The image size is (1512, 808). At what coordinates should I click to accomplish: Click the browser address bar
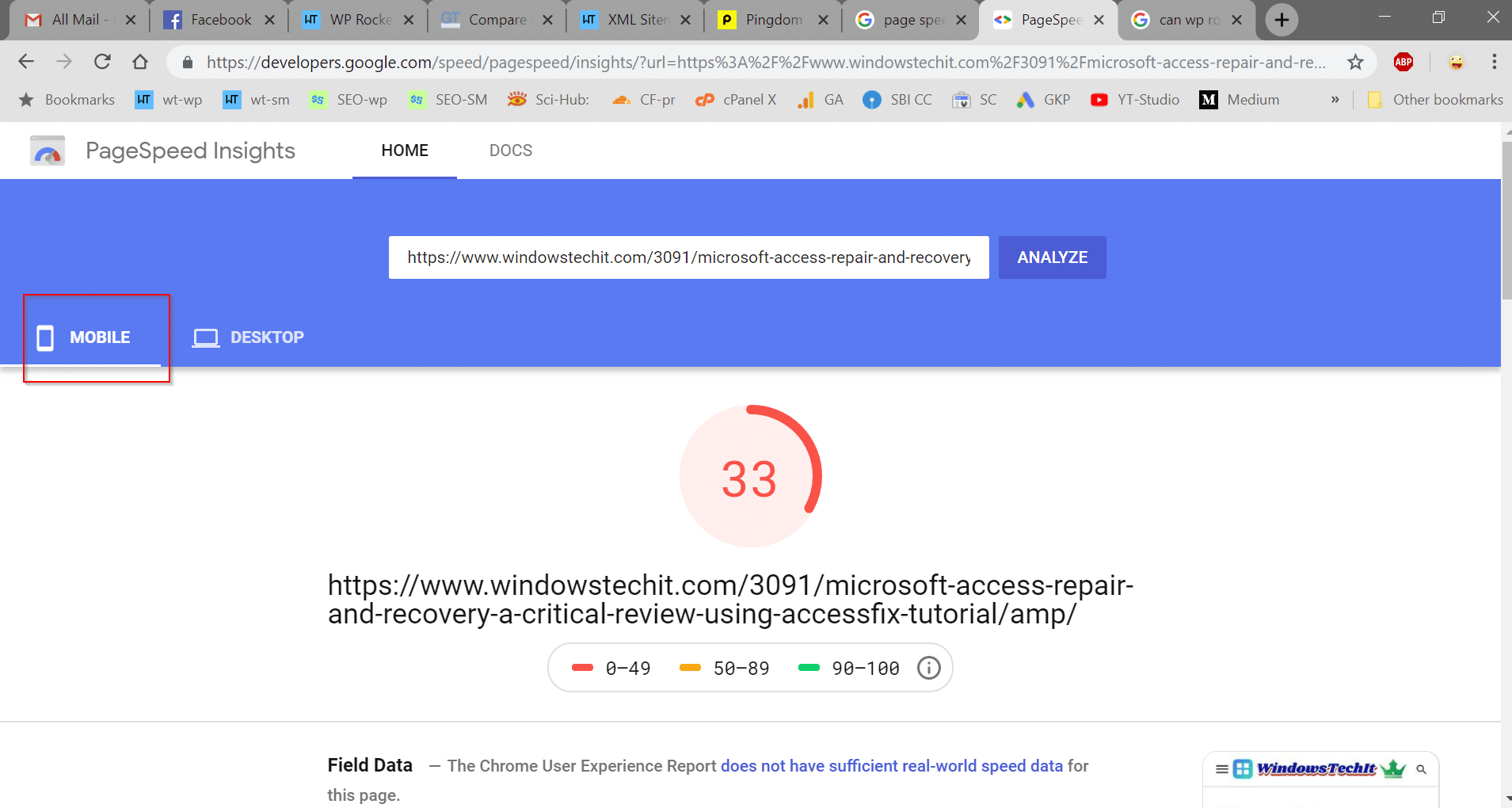pyautogui.click(x=765, y=62)
